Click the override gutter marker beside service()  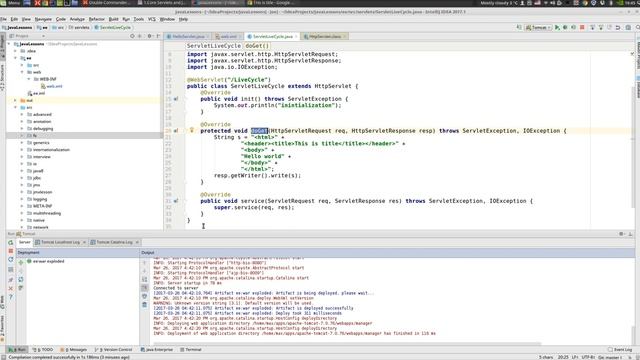coord(176,201)
